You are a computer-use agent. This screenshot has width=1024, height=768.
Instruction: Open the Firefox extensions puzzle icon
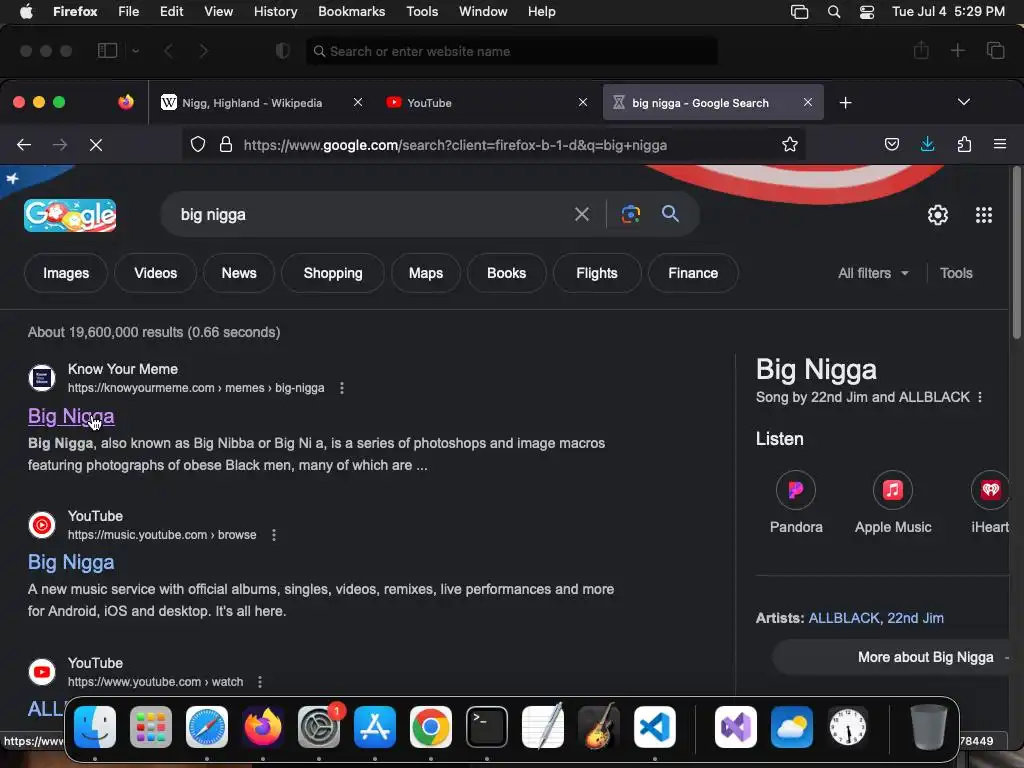[964, 144]
